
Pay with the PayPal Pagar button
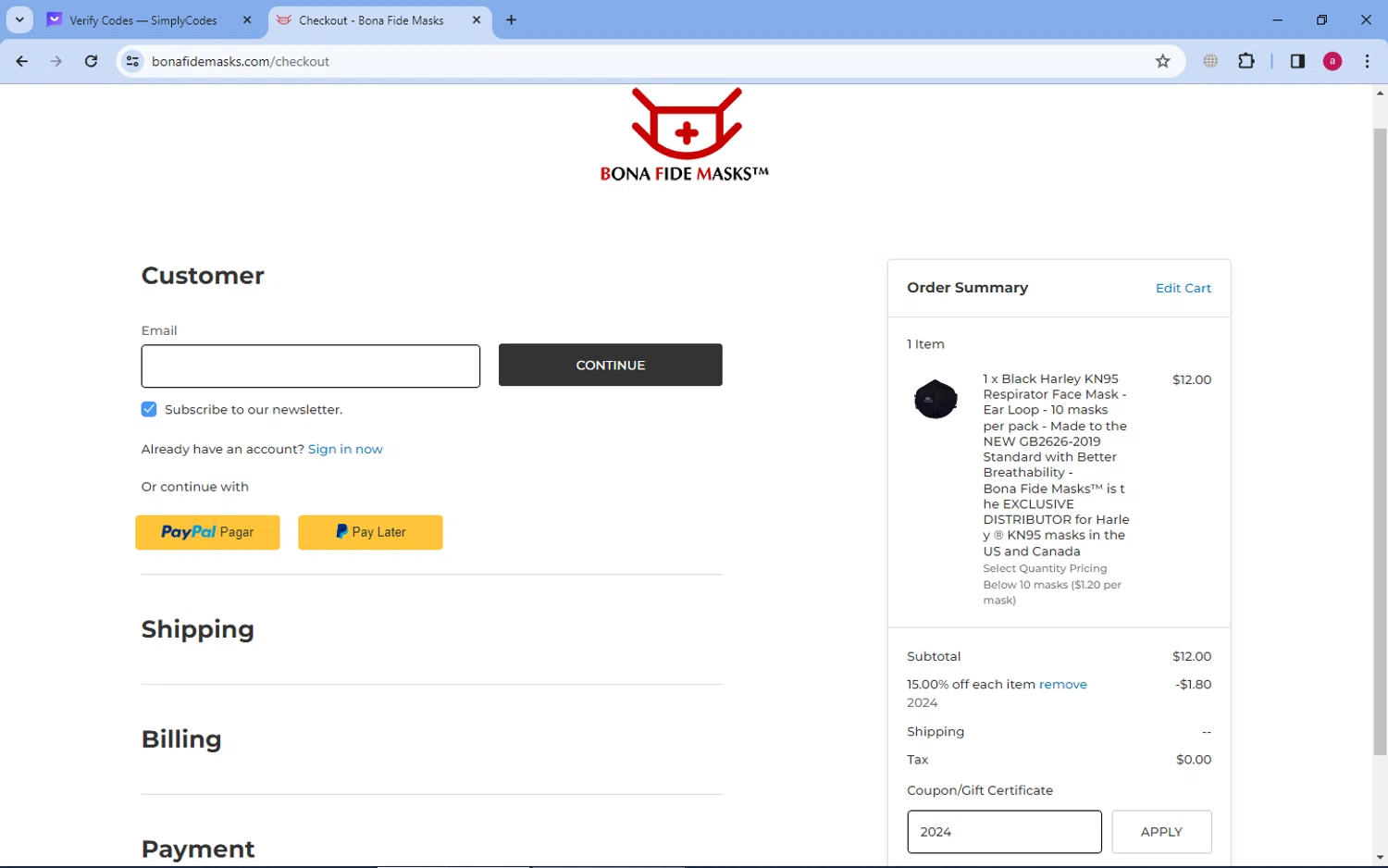tap(207, 532)
